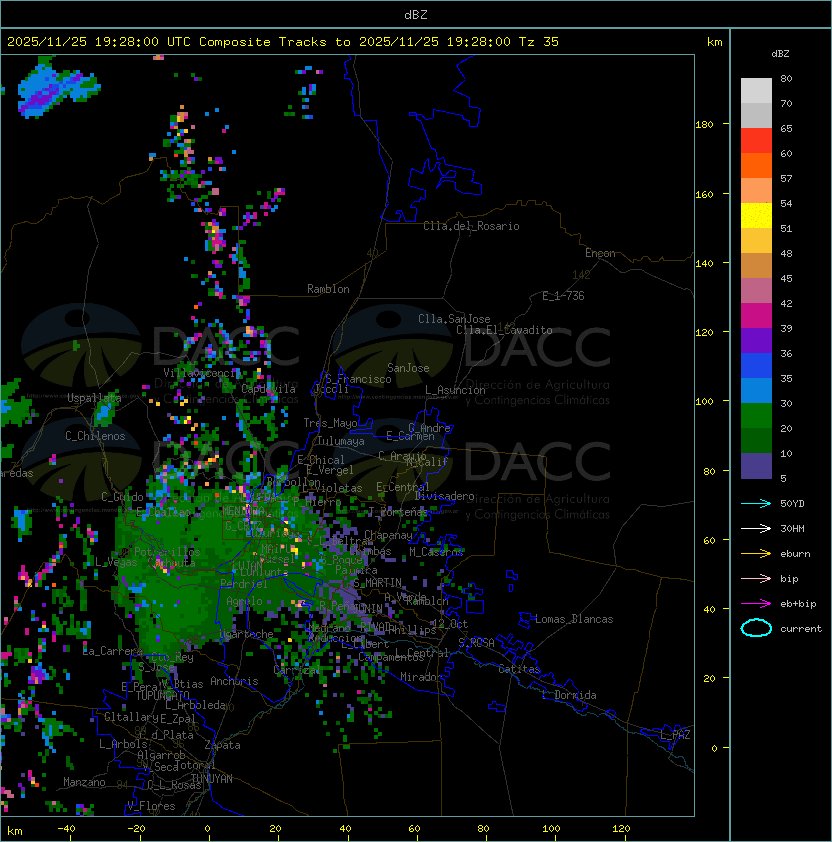Click the 'C_Chilenos' map label
The height and width of the screenshot is (842, 832).
(x=95, y=436)
